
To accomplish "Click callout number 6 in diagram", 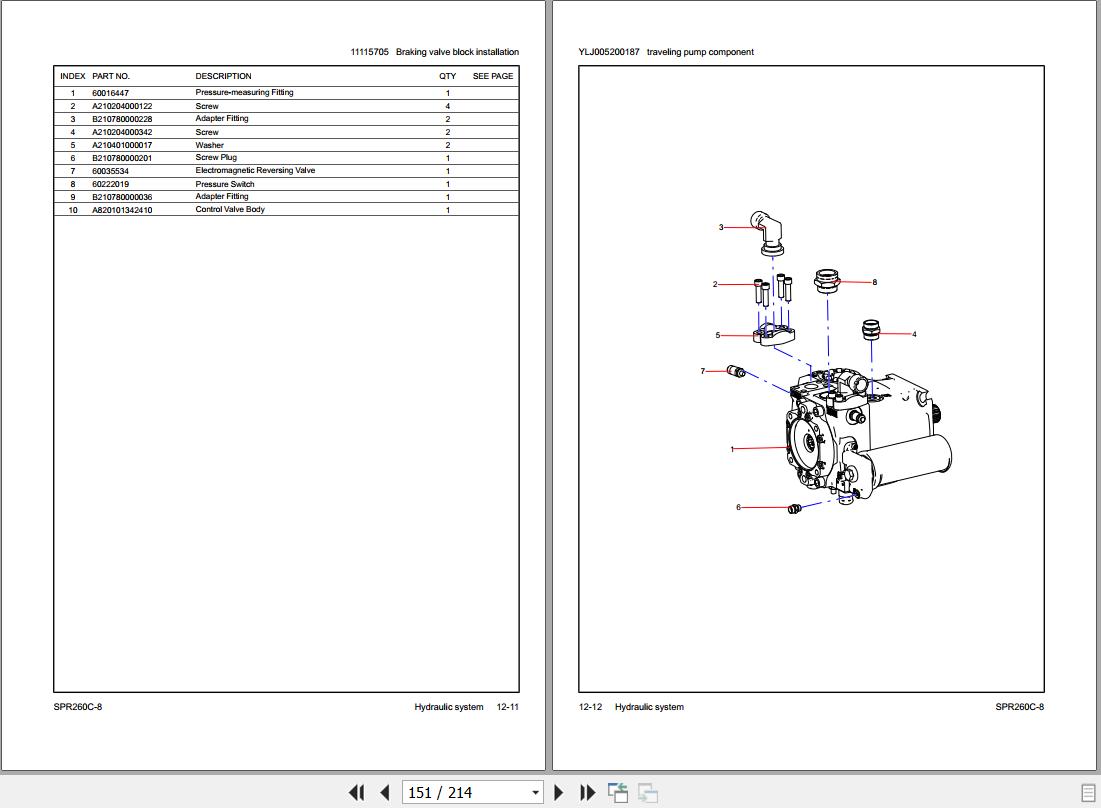I will (739, 507).
